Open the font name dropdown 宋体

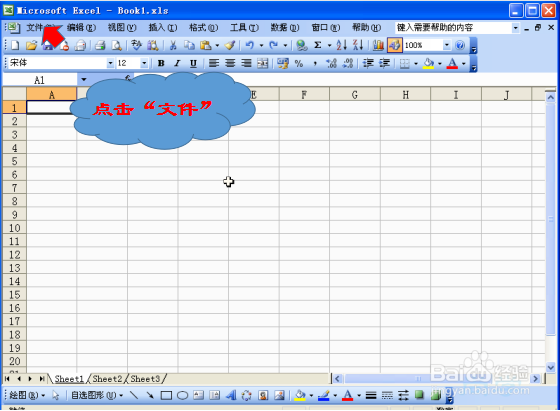[110, 63]
